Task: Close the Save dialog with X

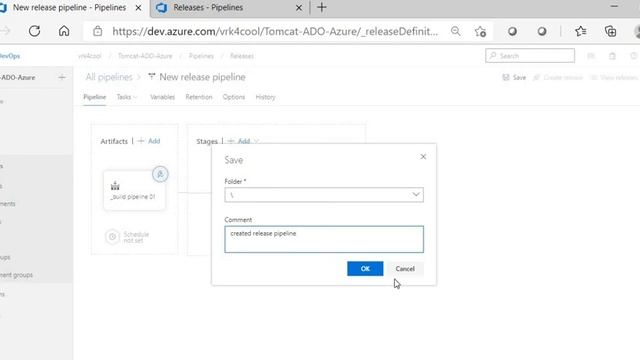Action: pos(423,157)
